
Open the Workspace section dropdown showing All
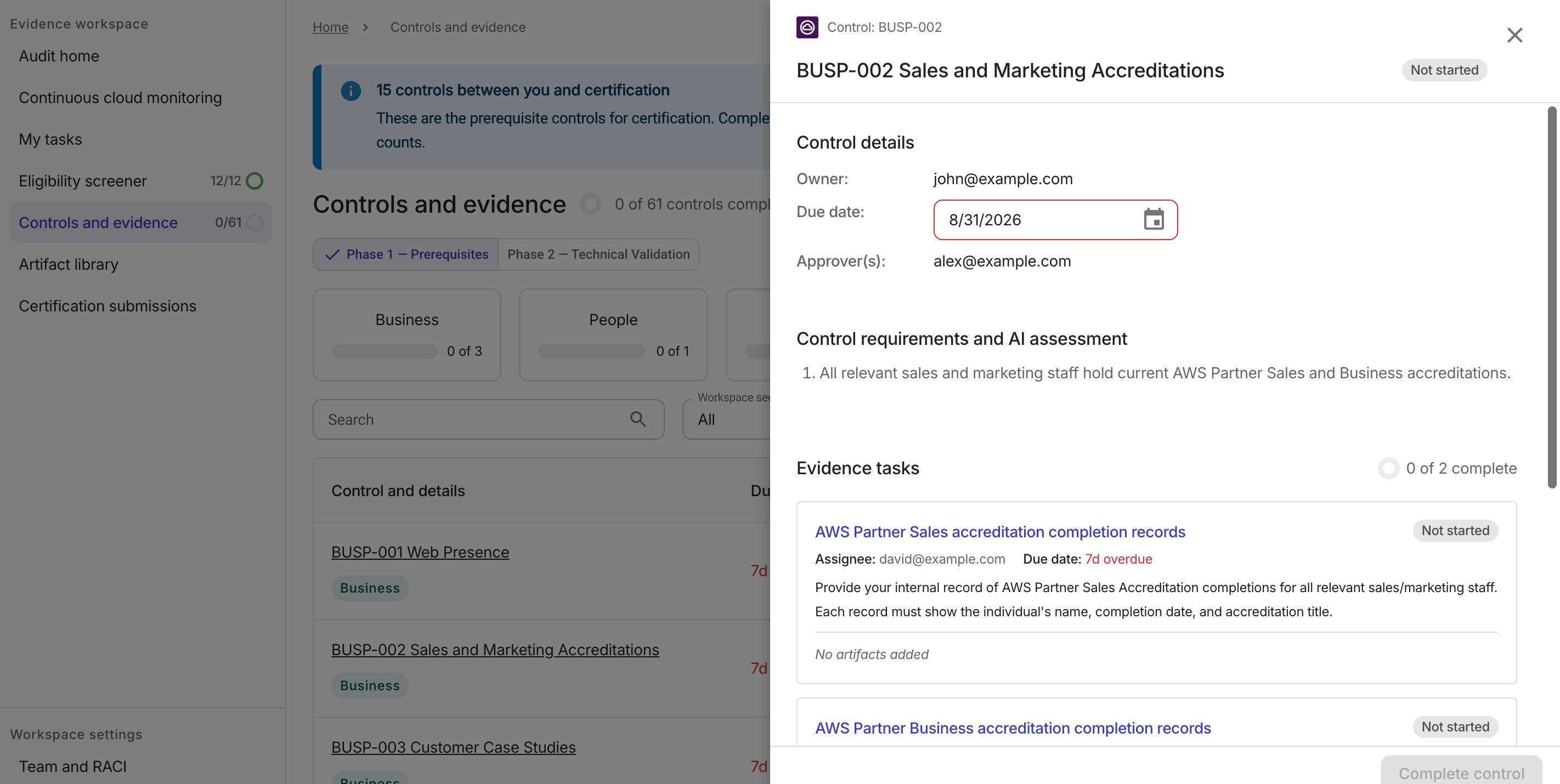(727, 419)
